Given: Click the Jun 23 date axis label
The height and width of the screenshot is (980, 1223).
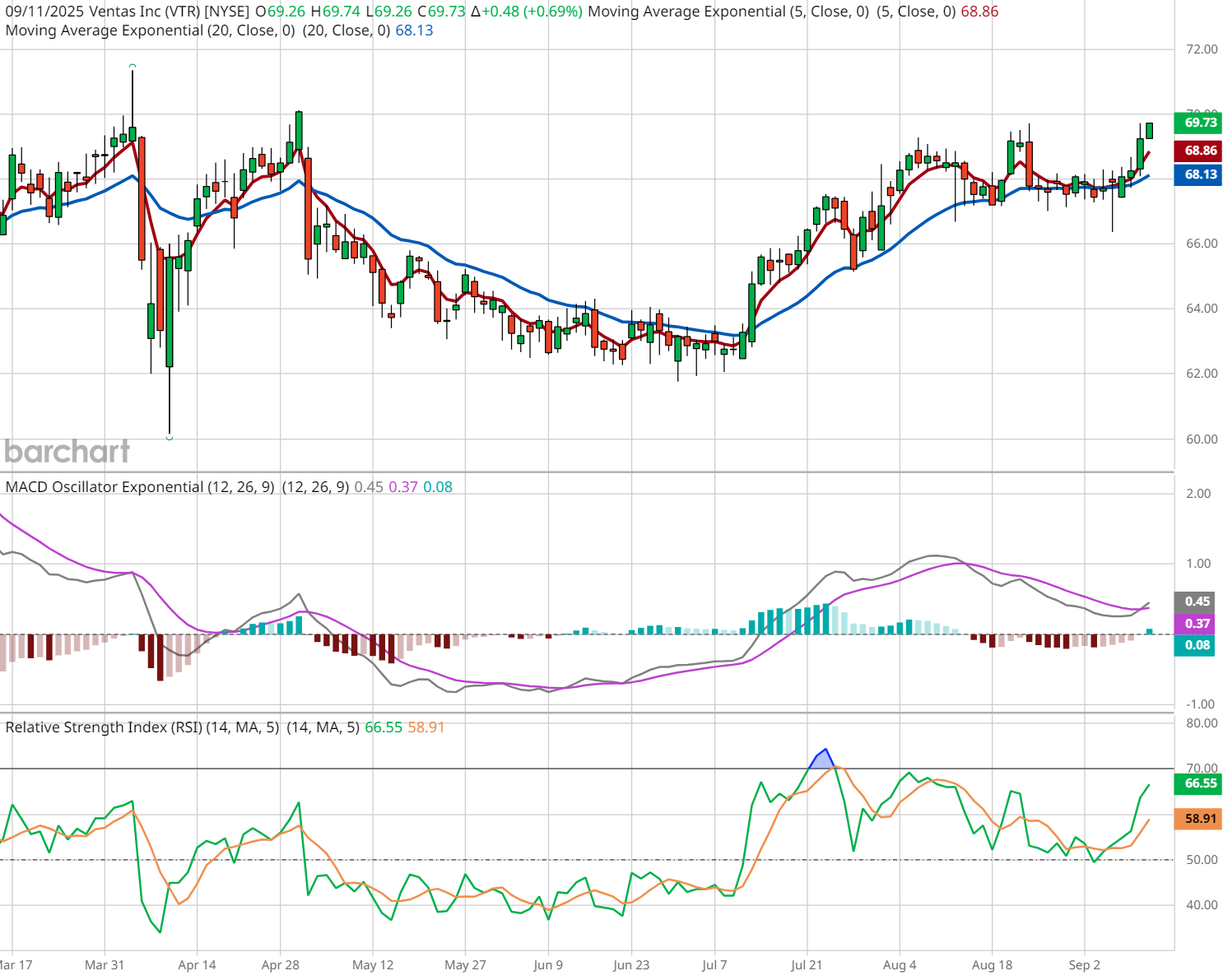Looking at the screenshot, I should pyautogui.click(x=631, y=964).
